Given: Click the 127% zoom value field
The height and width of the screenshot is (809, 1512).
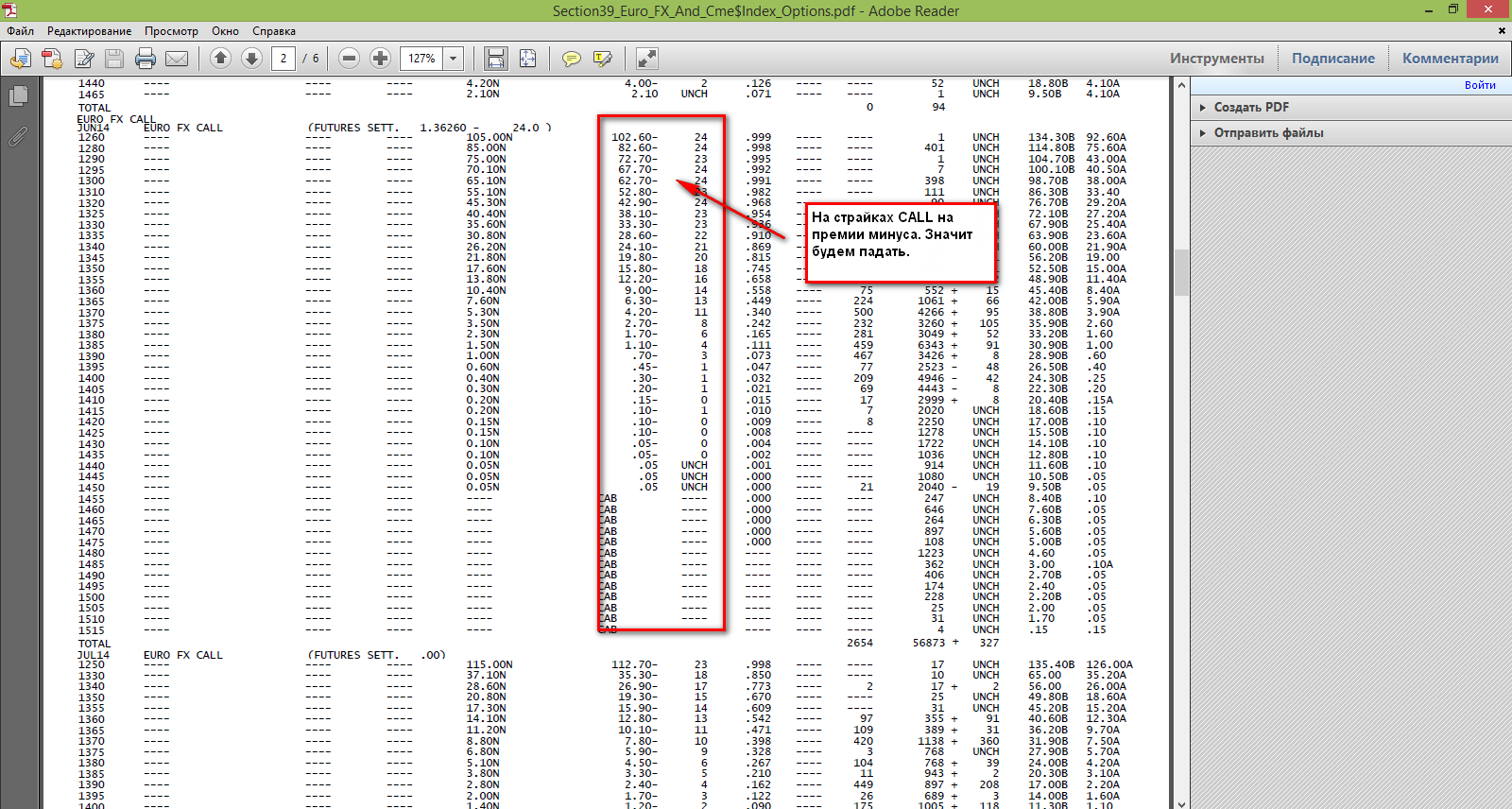Looking at the screenshot, I should point(421,59).
